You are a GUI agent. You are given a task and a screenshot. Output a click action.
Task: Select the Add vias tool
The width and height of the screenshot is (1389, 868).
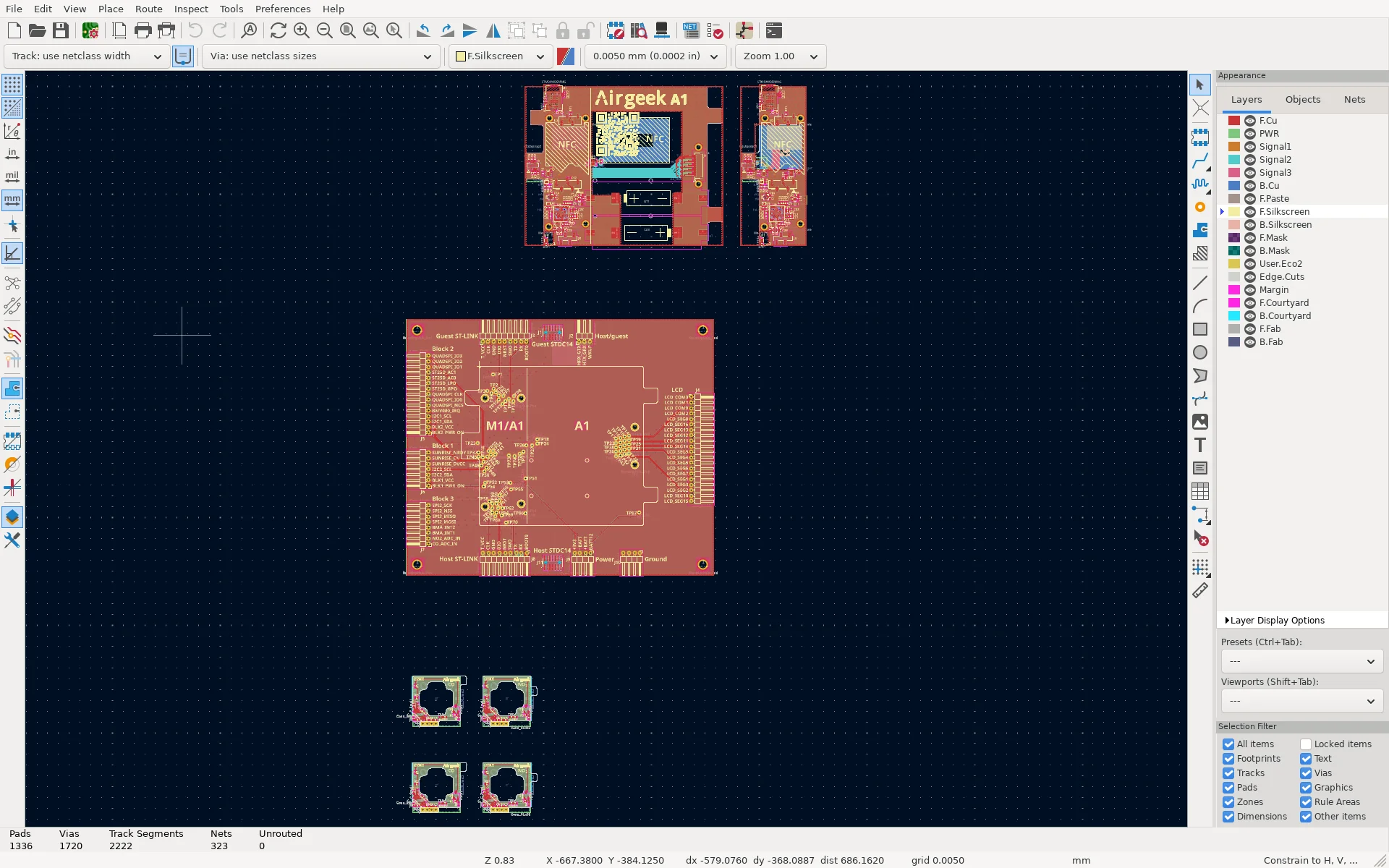click(1200, 207)
